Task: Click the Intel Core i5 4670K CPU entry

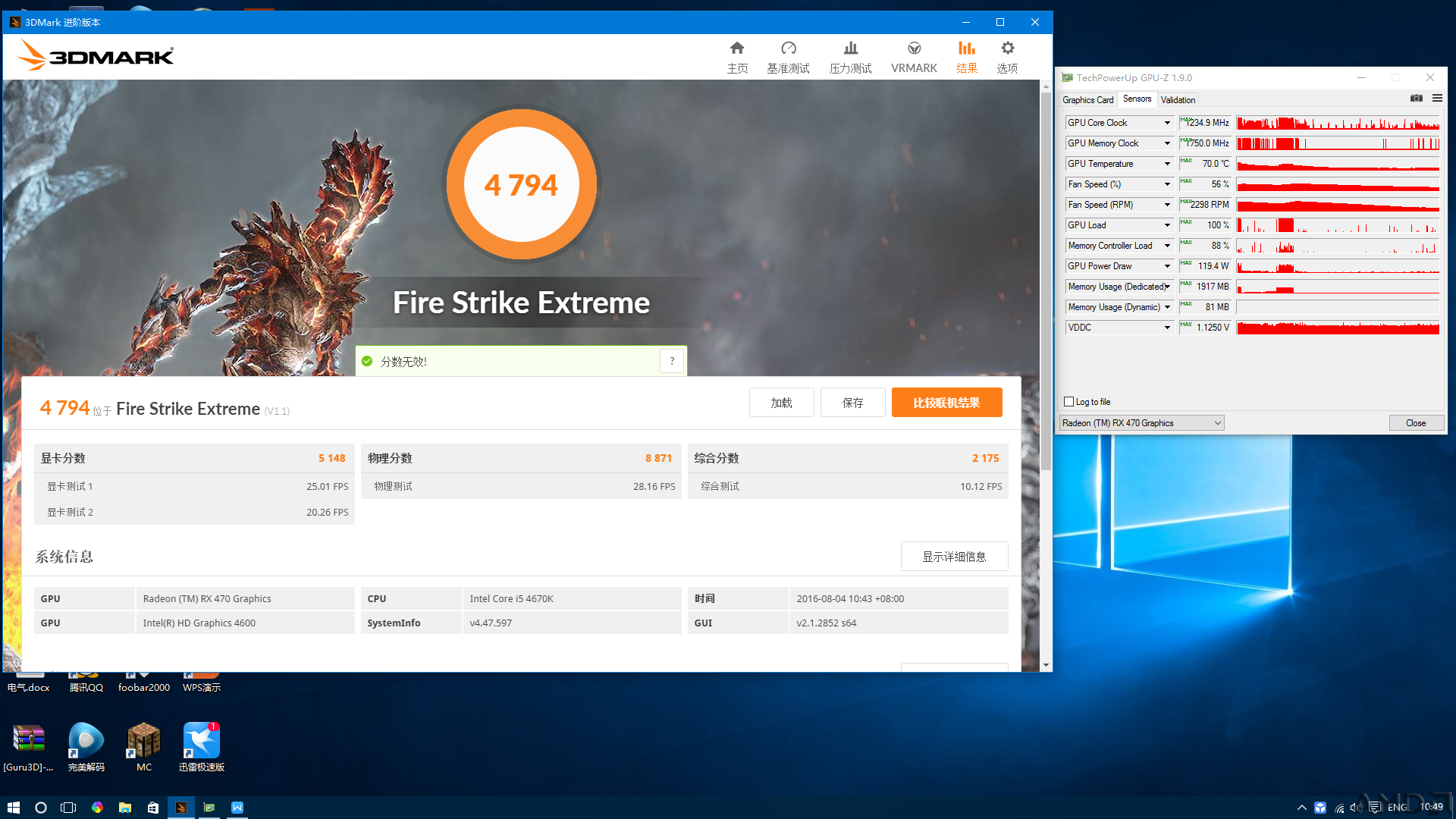Action: (x=572, y=598)
